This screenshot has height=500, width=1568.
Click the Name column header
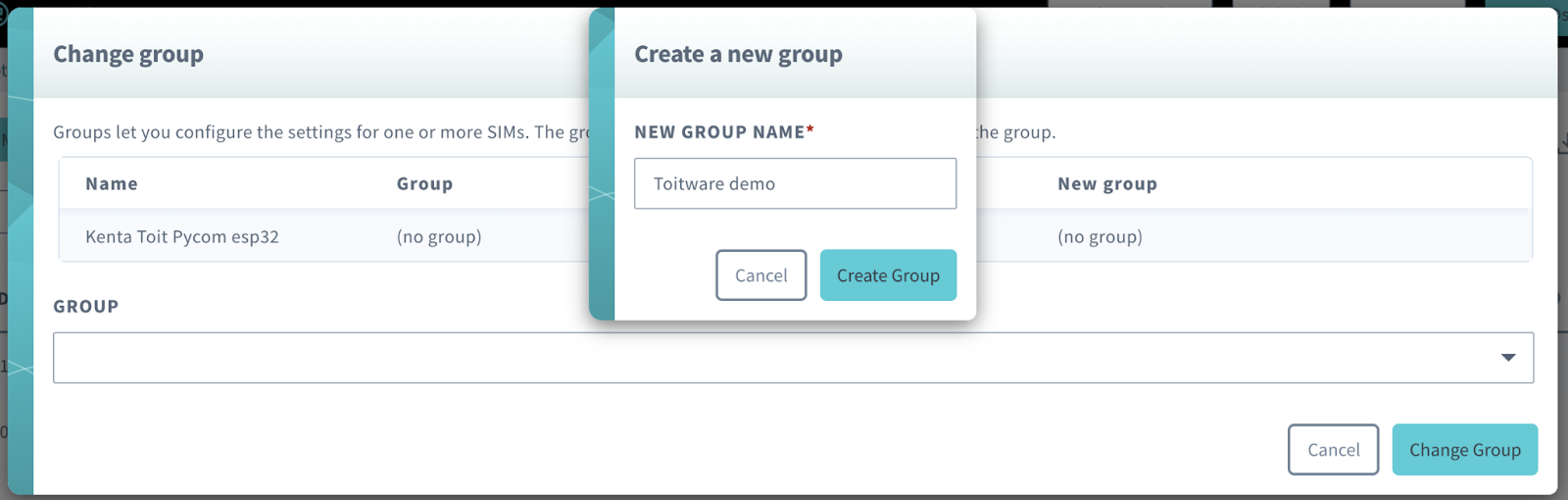(x=112, y=184)
